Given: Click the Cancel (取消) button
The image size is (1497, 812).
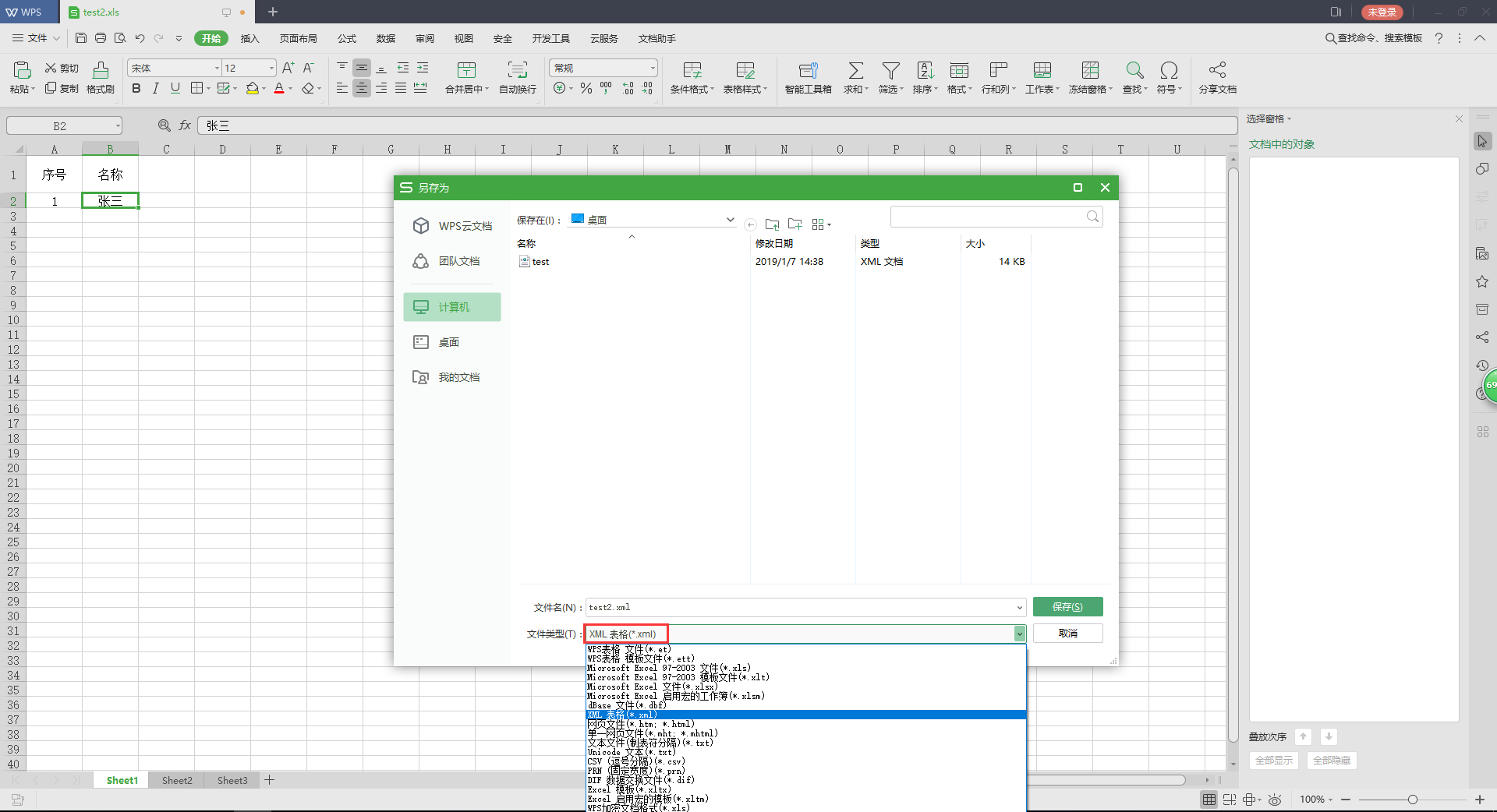Looking at the screenshot, I should point(1067,634).
